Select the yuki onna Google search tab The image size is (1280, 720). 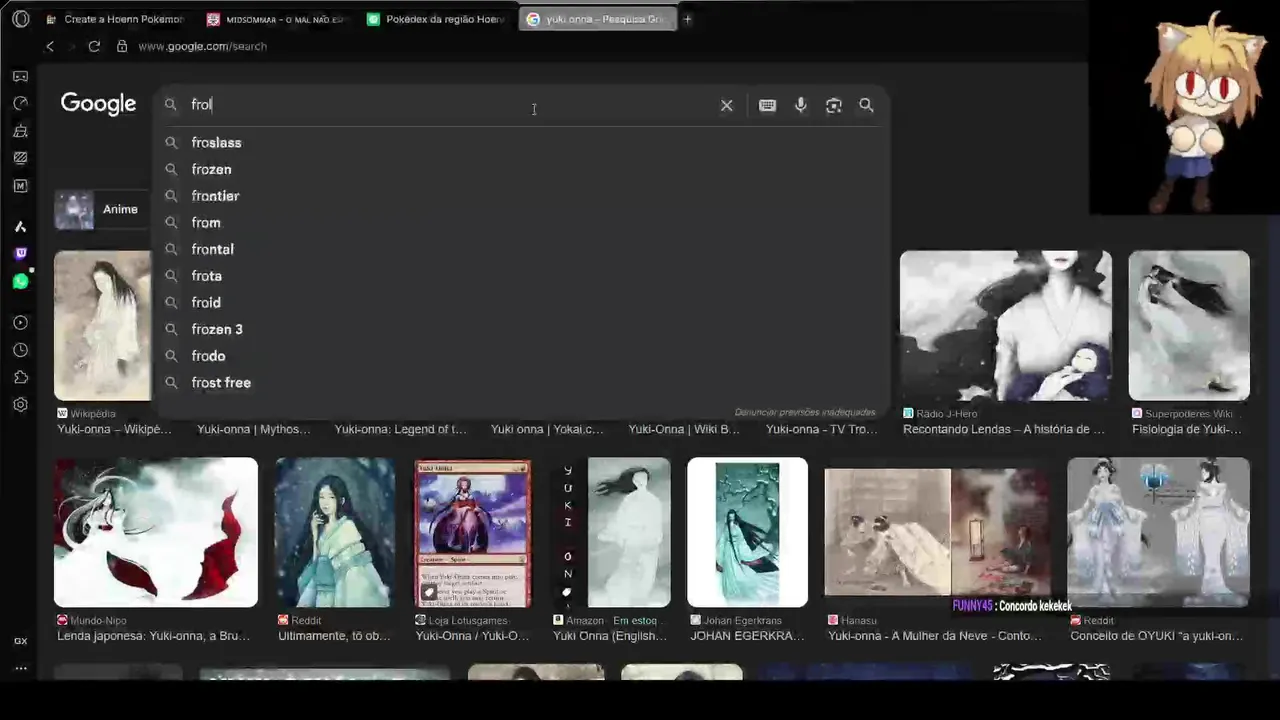click(597, 19)
